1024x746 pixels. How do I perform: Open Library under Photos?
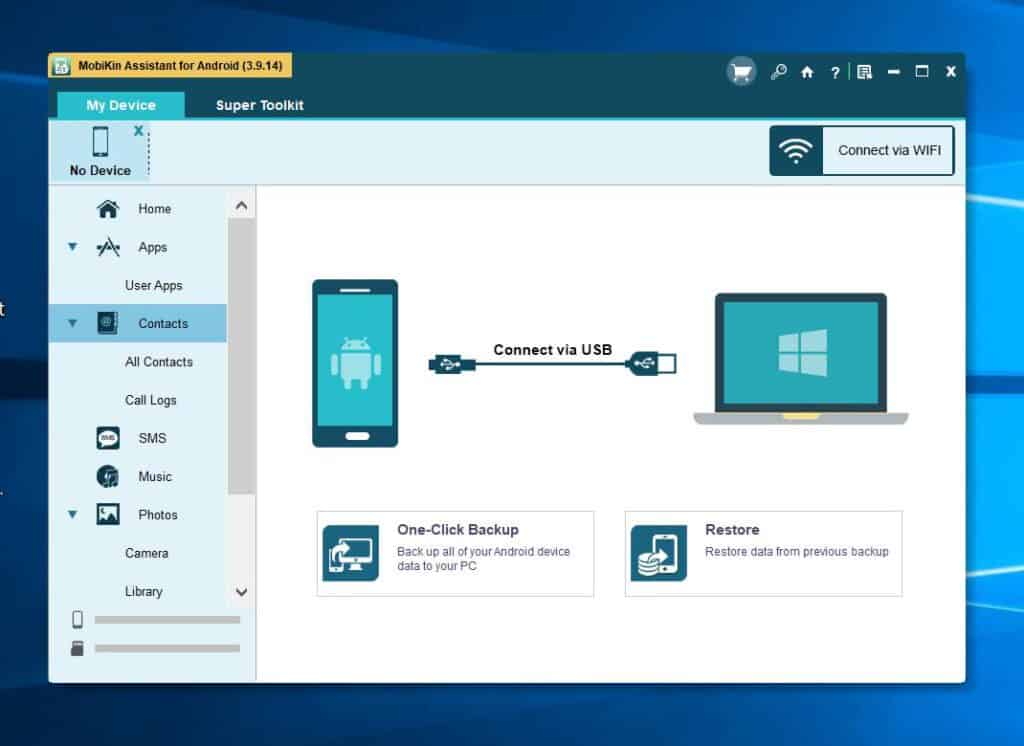pos(144,592)
